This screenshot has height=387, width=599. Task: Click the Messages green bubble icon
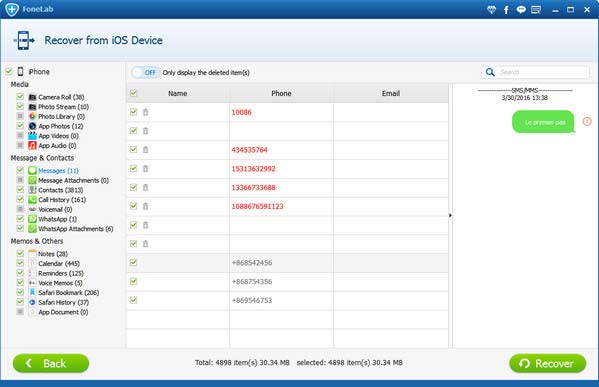32,170
